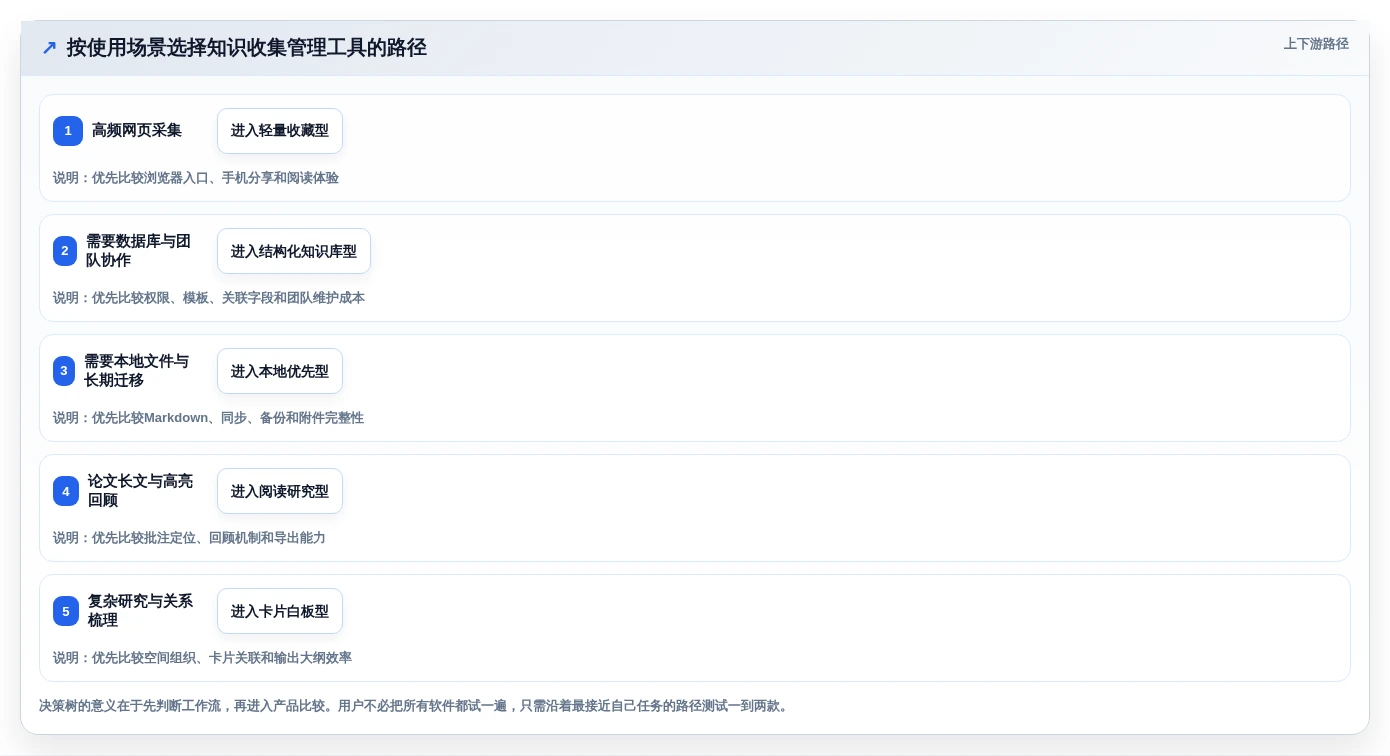Click the 上下游路径 label in header
The height and width of the screenshot is (756, 1390).
pyautogui.click(x=1316, y=44)
